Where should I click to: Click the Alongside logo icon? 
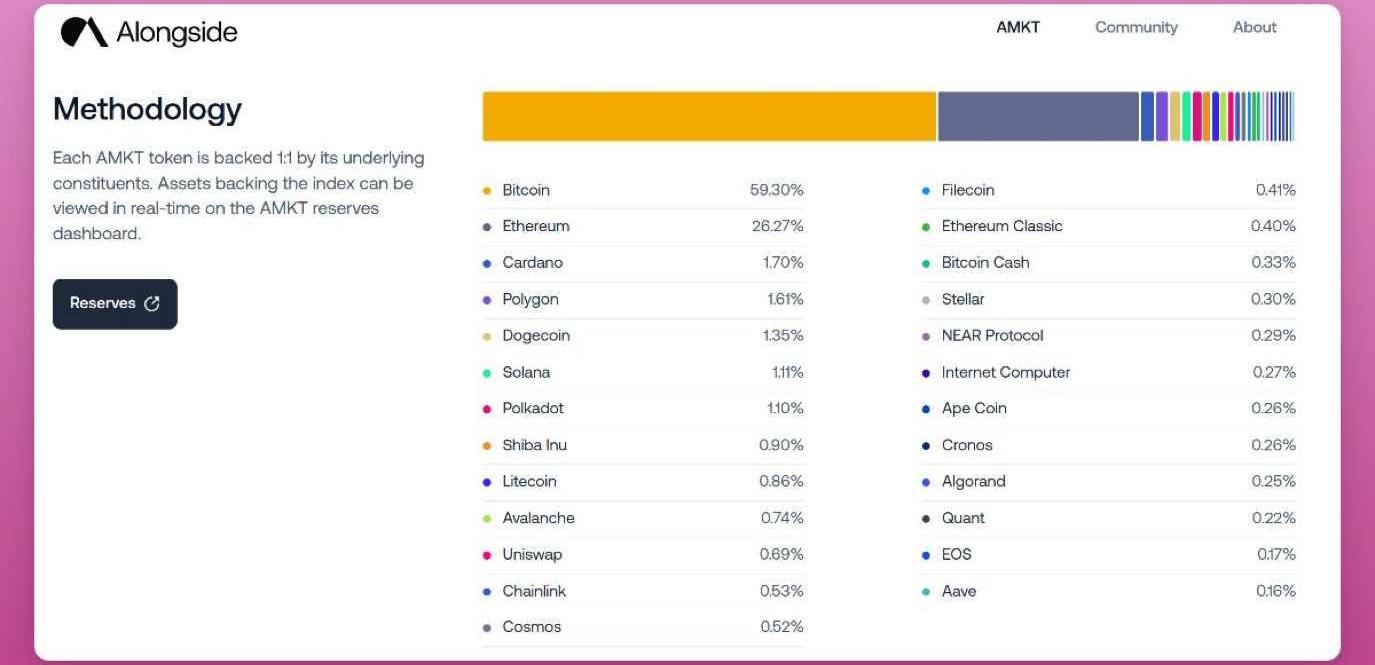84,32
